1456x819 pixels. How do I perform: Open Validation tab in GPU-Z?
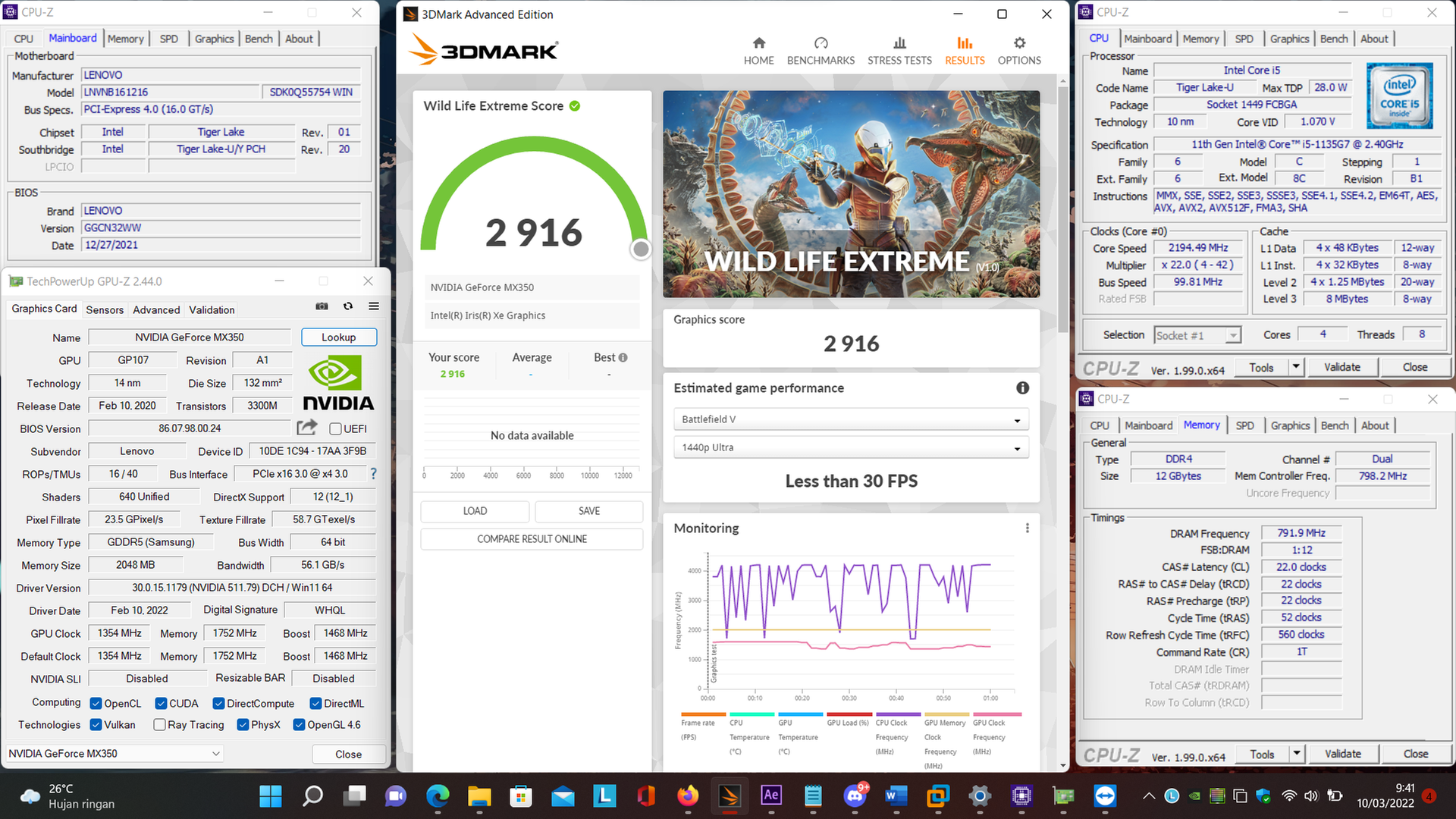[x=212, y=309]
